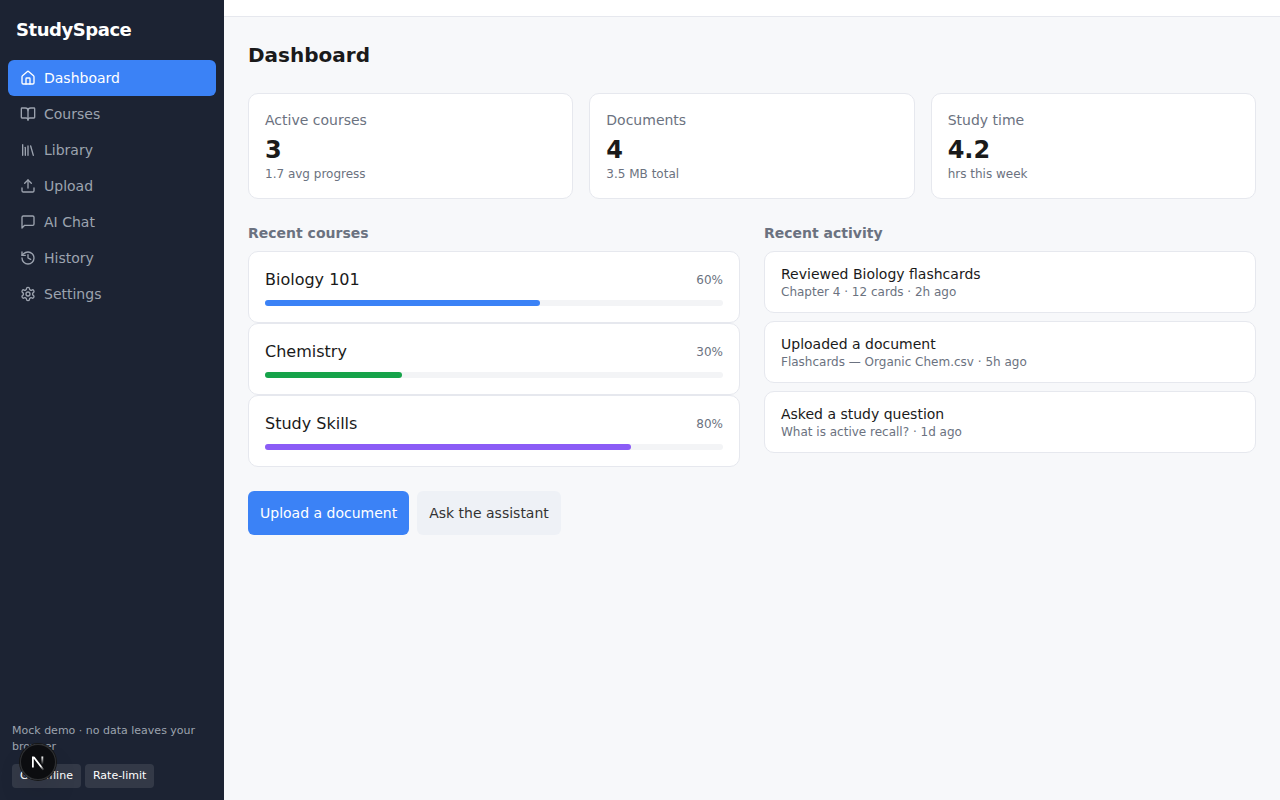
Task: Click the 'Recent activity' heading
Action: coord(823,233)
